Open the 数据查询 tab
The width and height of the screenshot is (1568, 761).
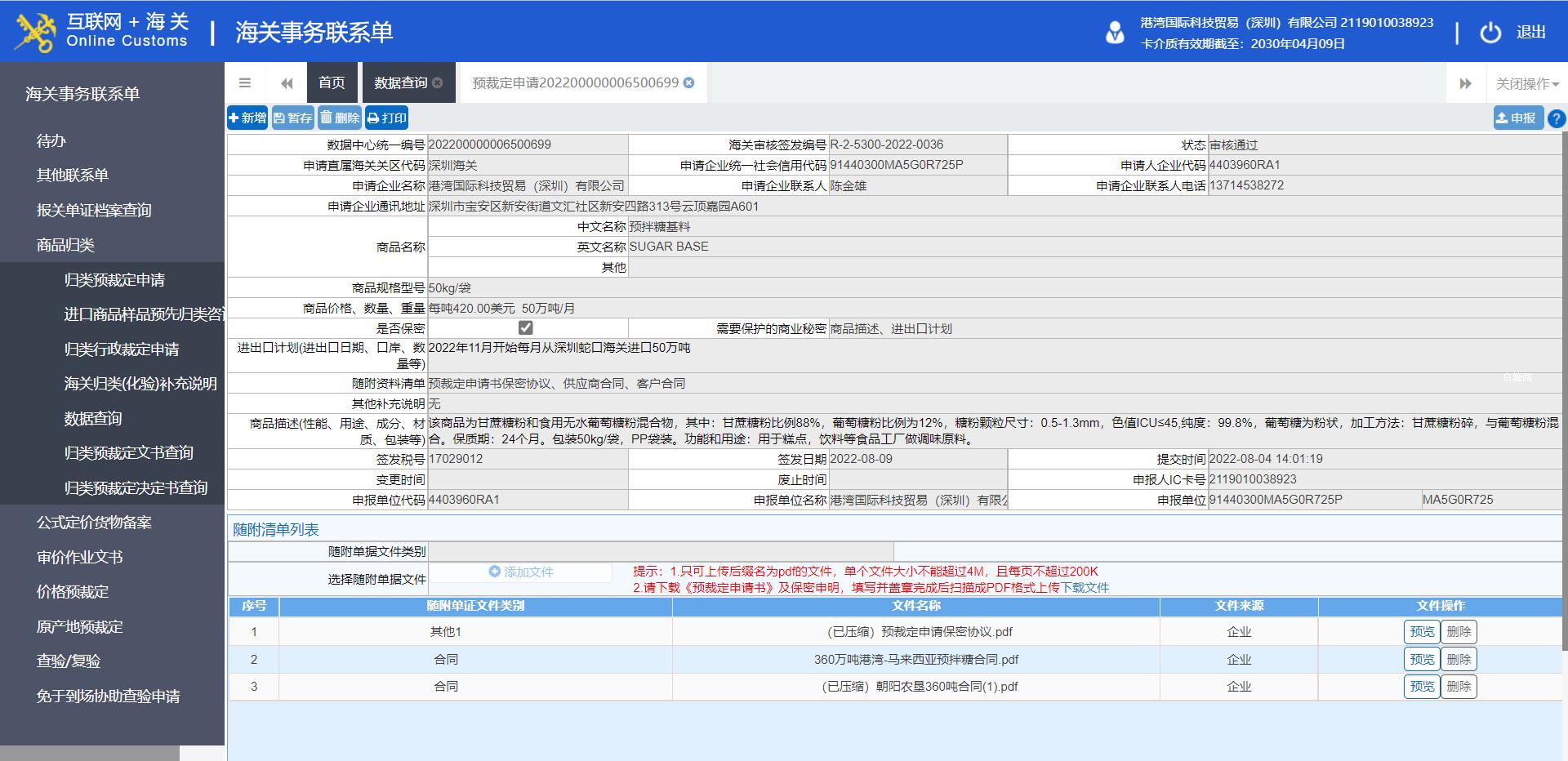tap(401, 82)
